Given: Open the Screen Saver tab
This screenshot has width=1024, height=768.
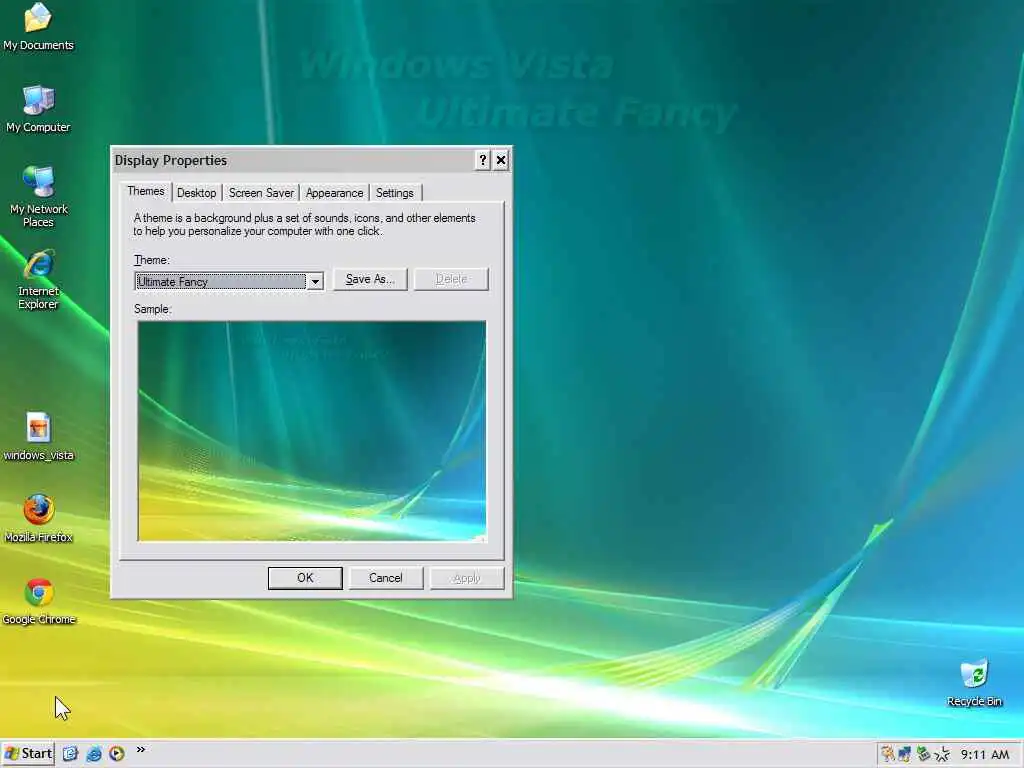Looking at the screenshot, I should coord(261,193).
